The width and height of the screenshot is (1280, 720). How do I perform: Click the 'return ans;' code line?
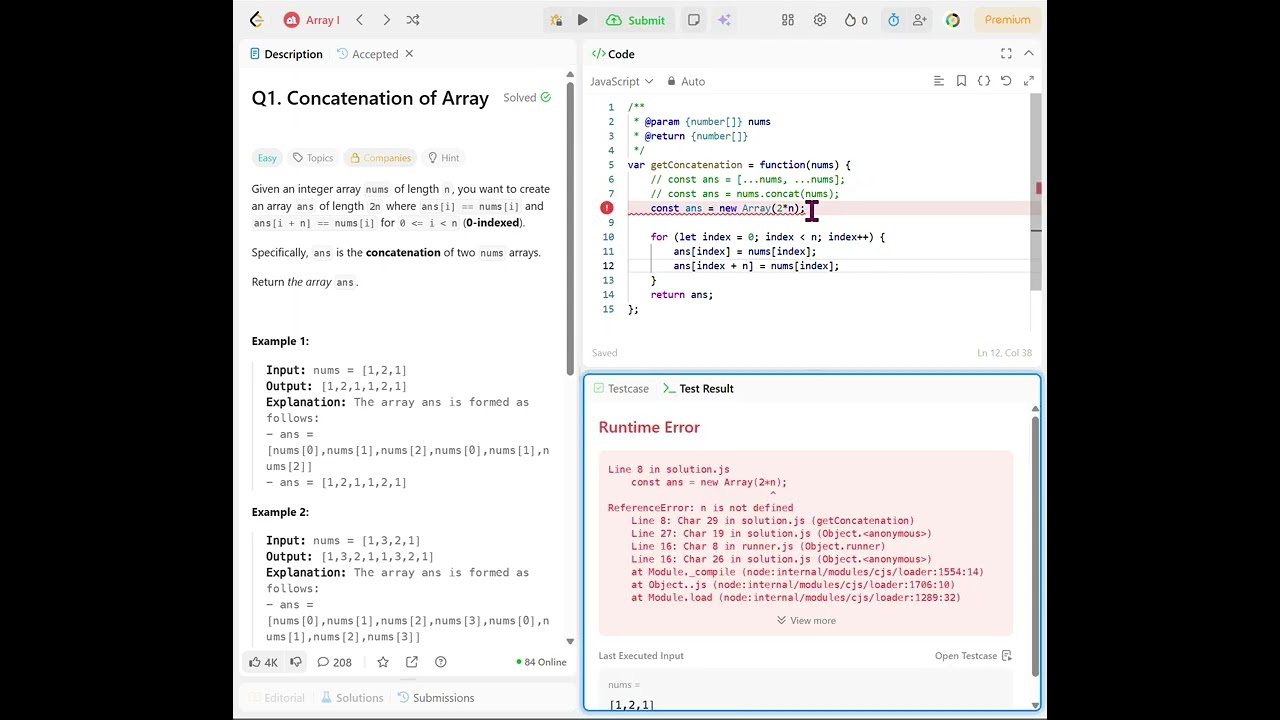(682, 295)
